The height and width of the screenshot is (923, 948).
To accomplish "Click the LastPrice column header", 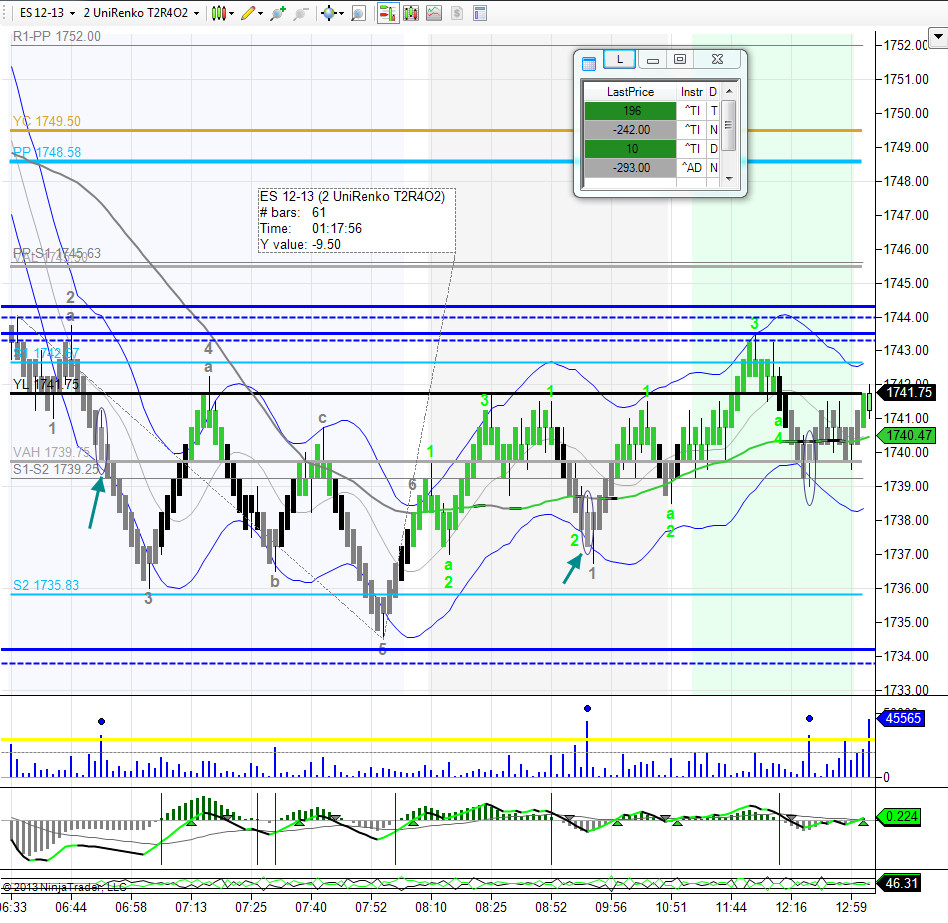I will point(630,92).
